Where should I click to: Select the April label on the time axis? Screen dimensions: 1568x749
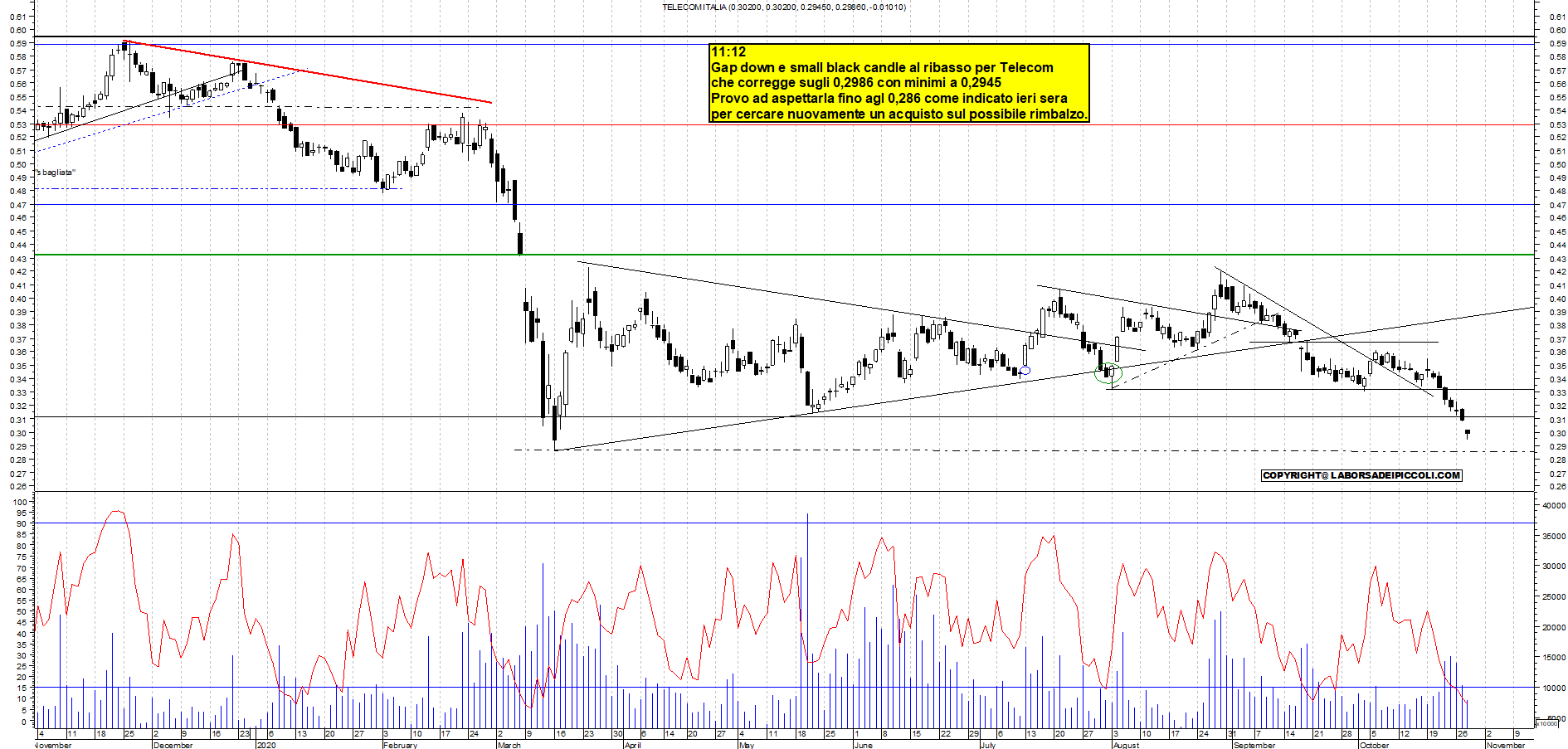click(x=632, y=745)
